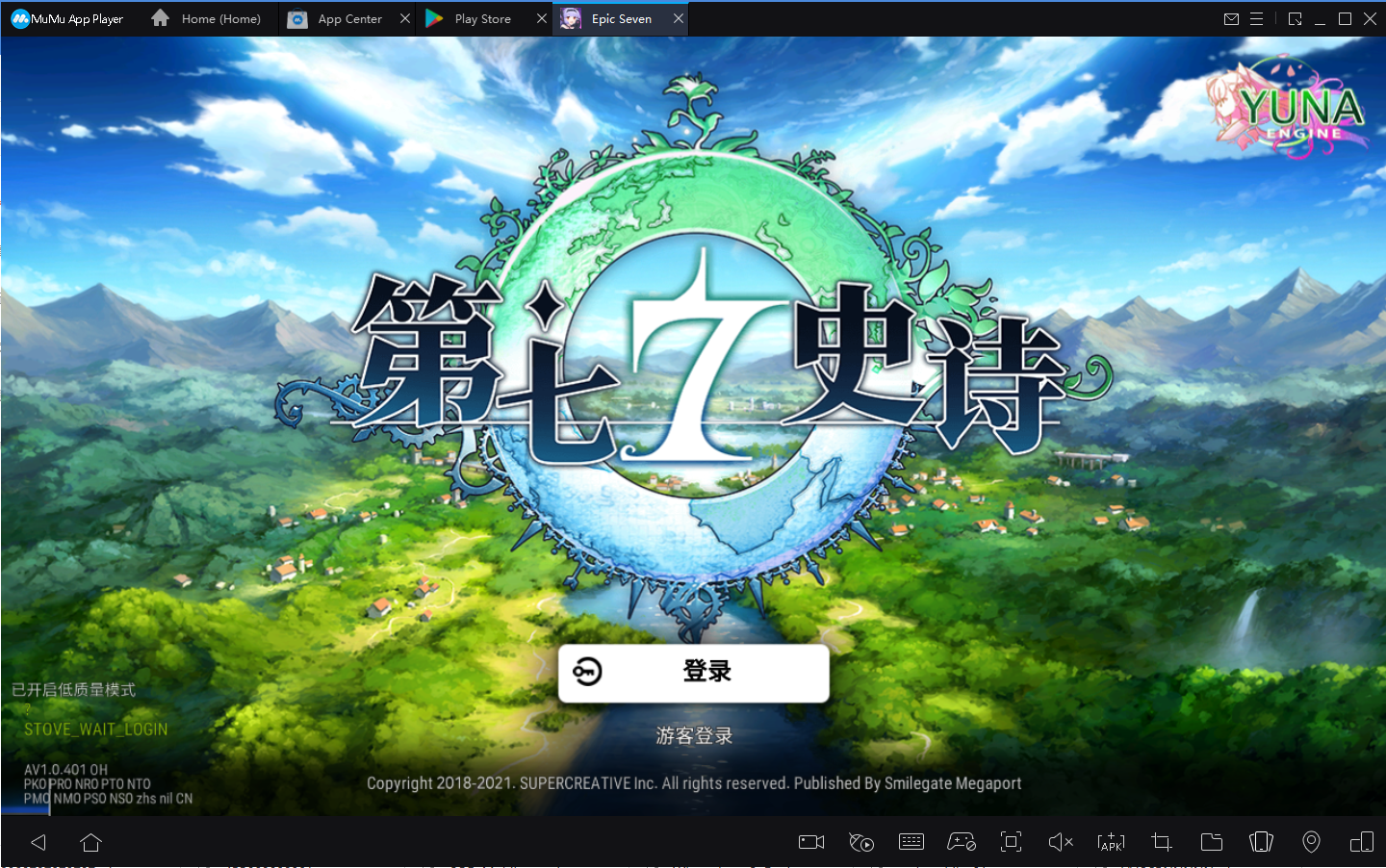This screenshot has height=868, width=1386.
Task: Click the Android back navigation arrow
Action: tap(38, 843)
